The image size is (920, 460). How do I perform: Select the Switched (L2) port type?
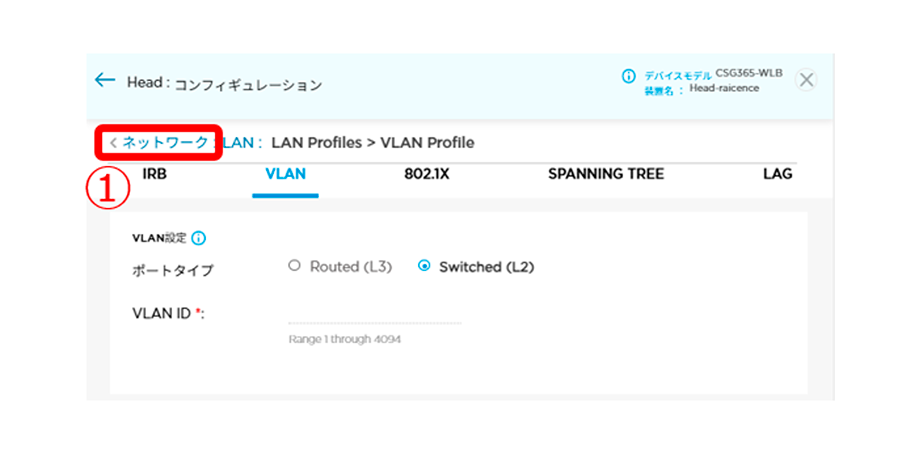pos(424,266)
